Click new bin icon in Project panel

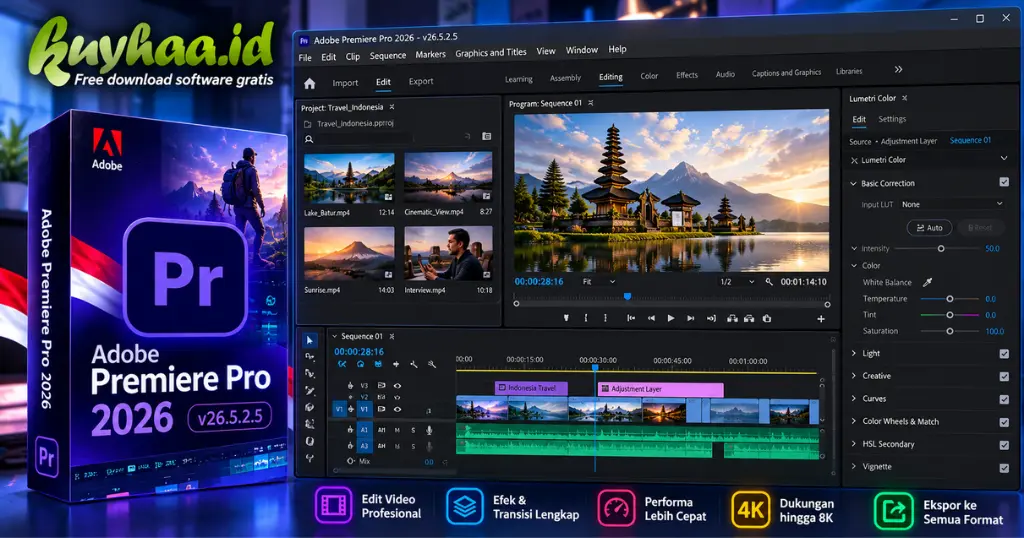(x=487, y=136)
